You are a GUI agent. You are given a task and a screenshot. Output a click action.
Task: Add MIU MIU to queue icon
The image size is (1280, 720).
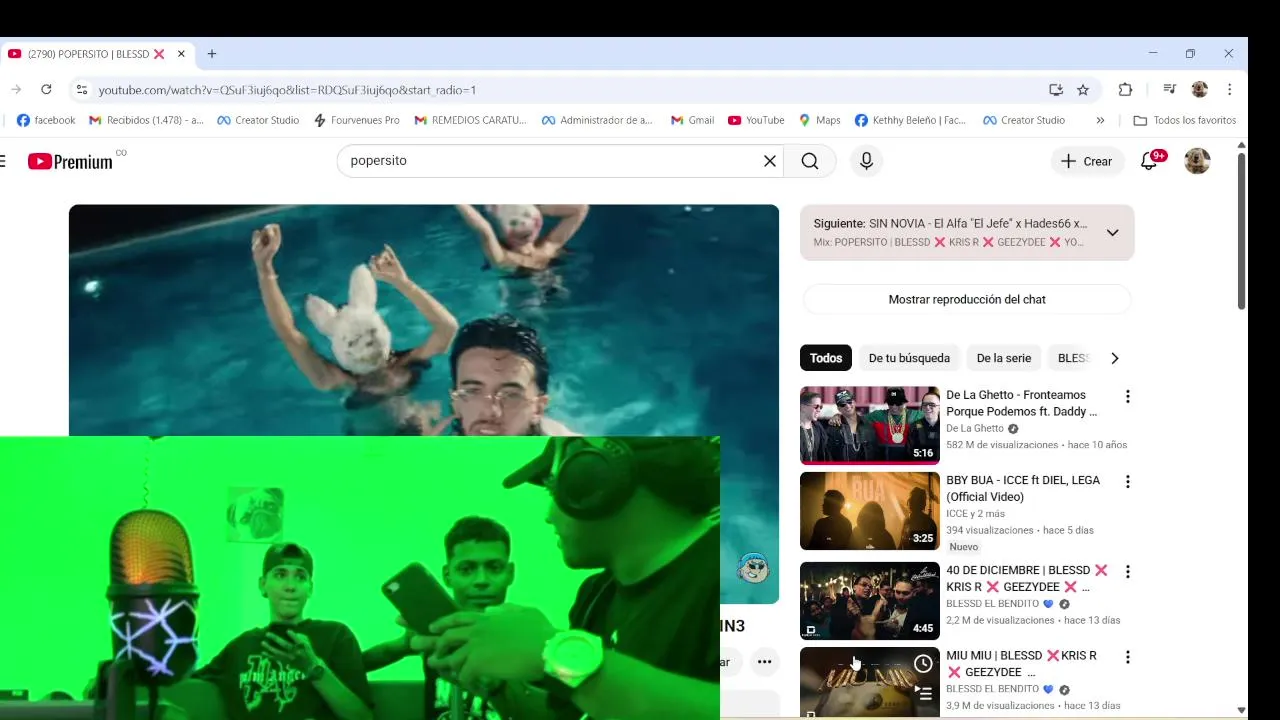[x=923, y=693]
